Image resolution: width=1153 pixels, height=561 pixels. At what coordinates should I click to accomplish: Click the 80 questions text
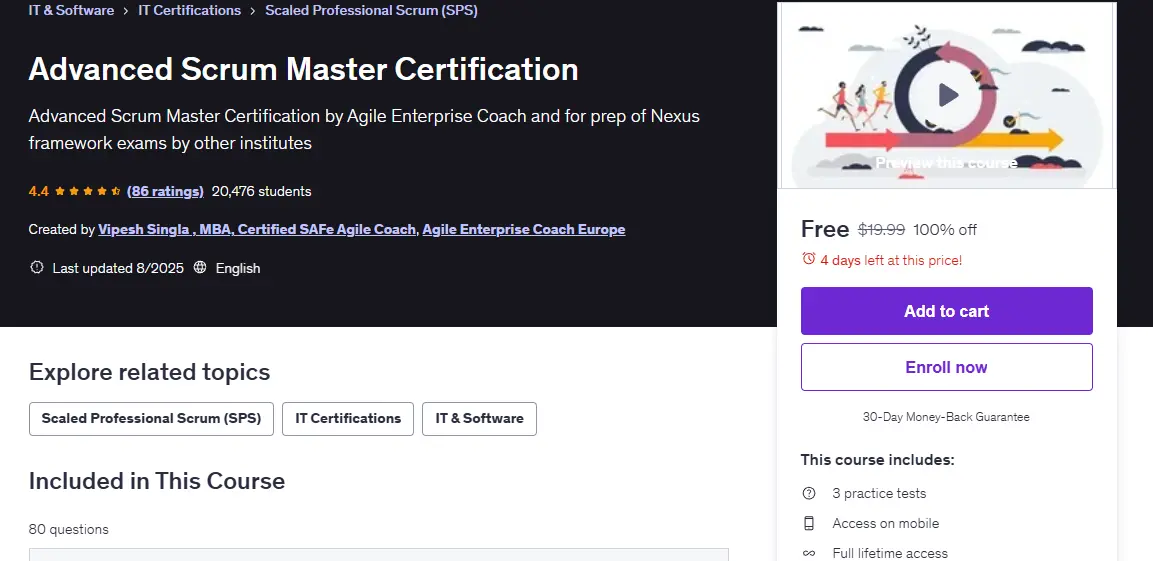pyautogui.click(x=68, y=529)
